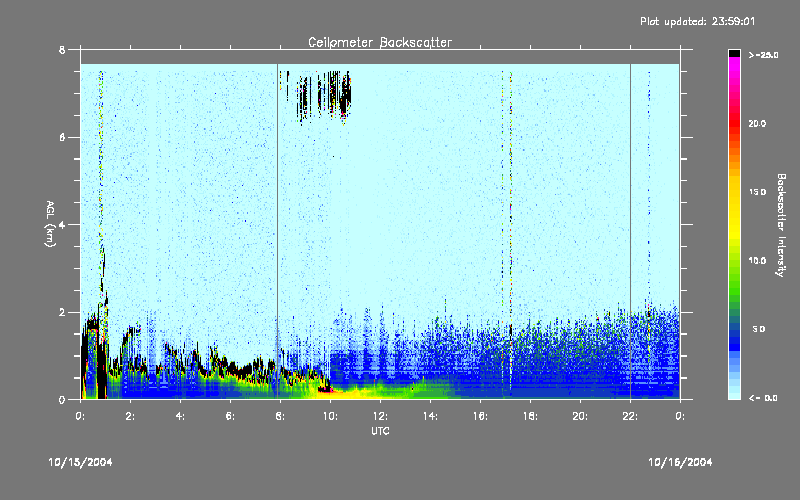Click the "Ceilometer Backscatter" plot title
Screen dimensions: 800x500
[x=380, y=42]
